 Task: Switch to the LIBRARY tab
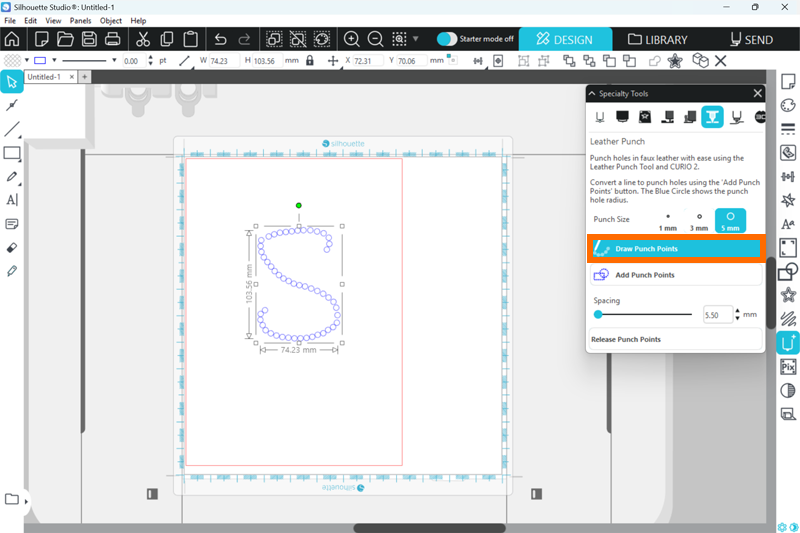click(x=657, y=40)
